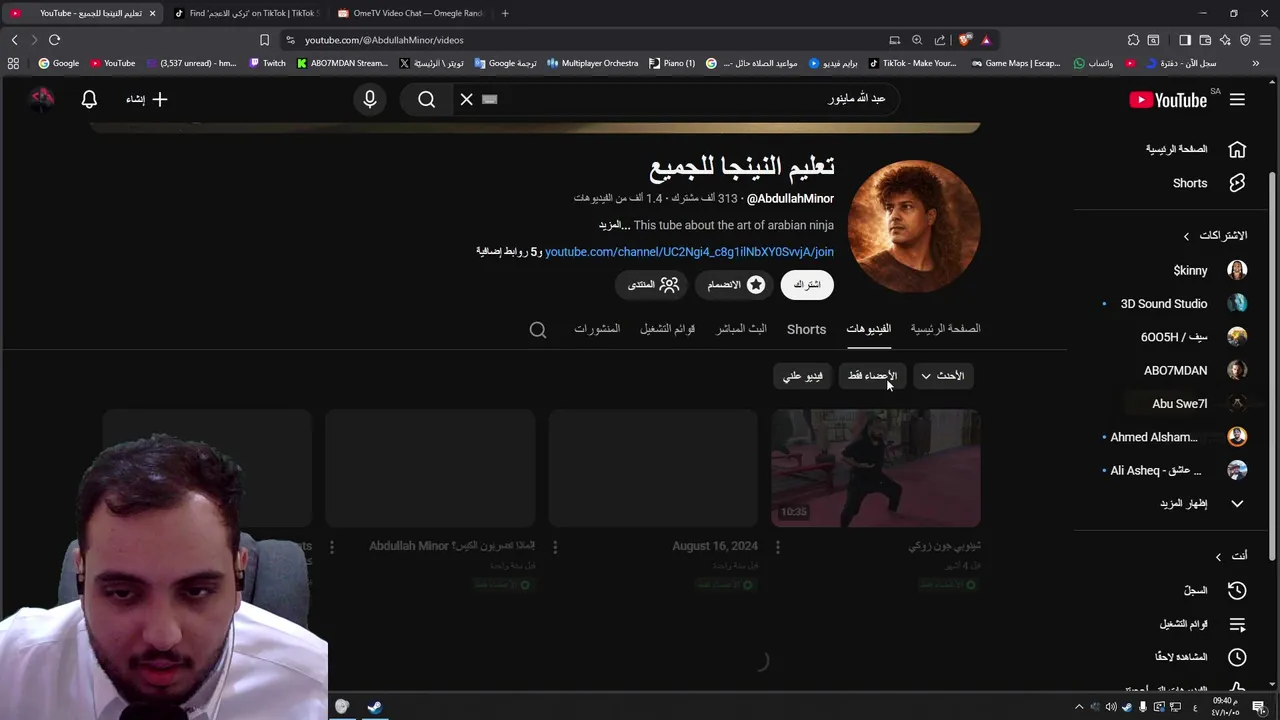
Task: Toggle the public video filter chip
Action: (803, 376)
